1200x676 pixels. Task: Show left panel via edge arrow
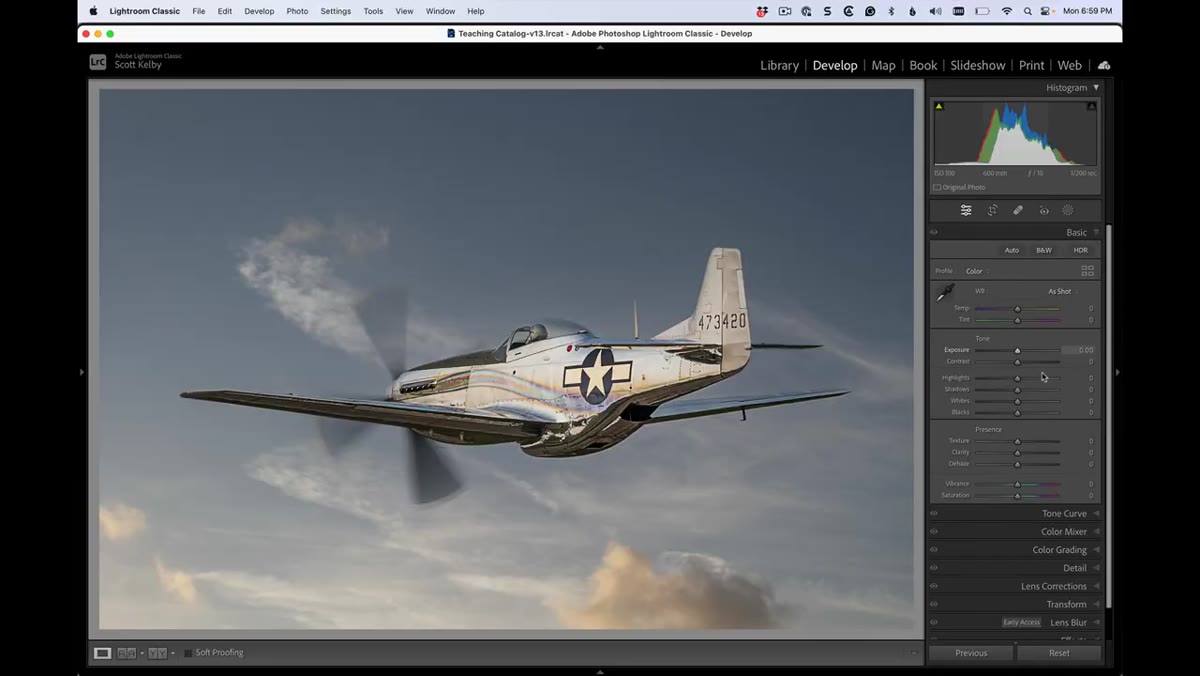82,372
